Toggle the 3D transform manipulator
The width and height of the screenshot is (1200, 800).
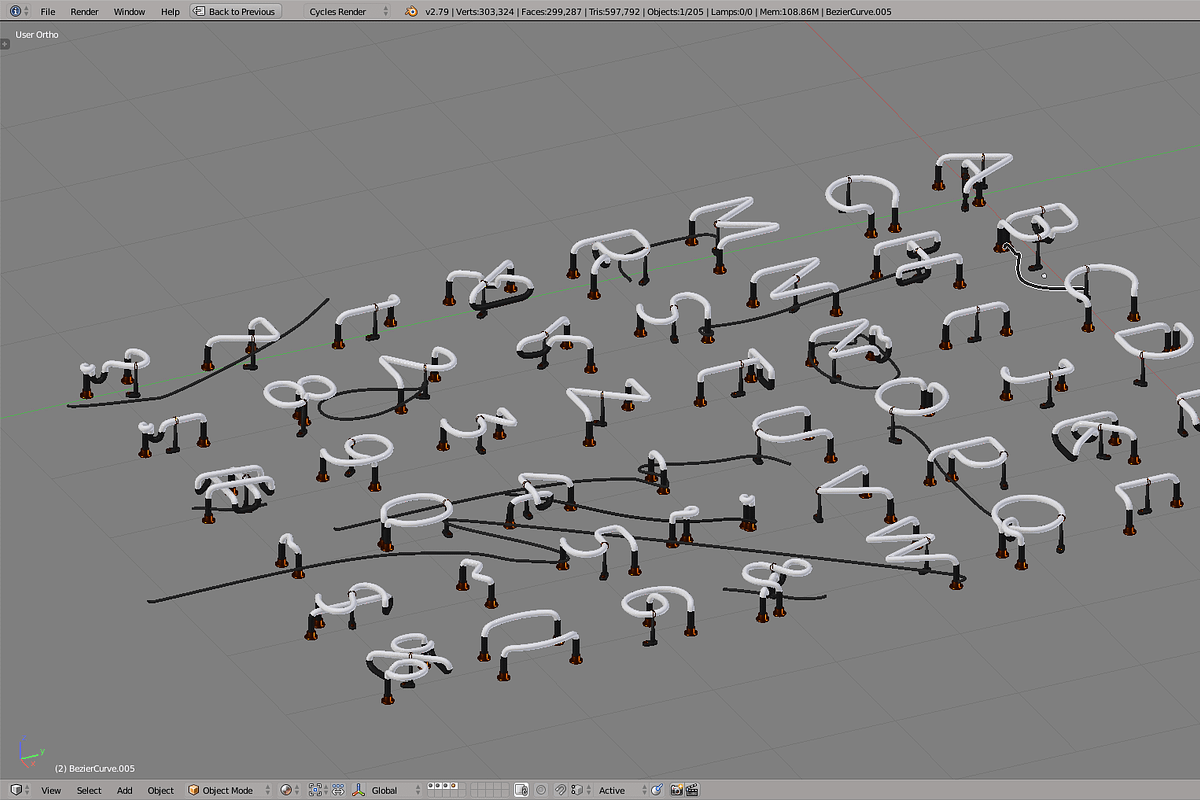(x=357, y=790)
